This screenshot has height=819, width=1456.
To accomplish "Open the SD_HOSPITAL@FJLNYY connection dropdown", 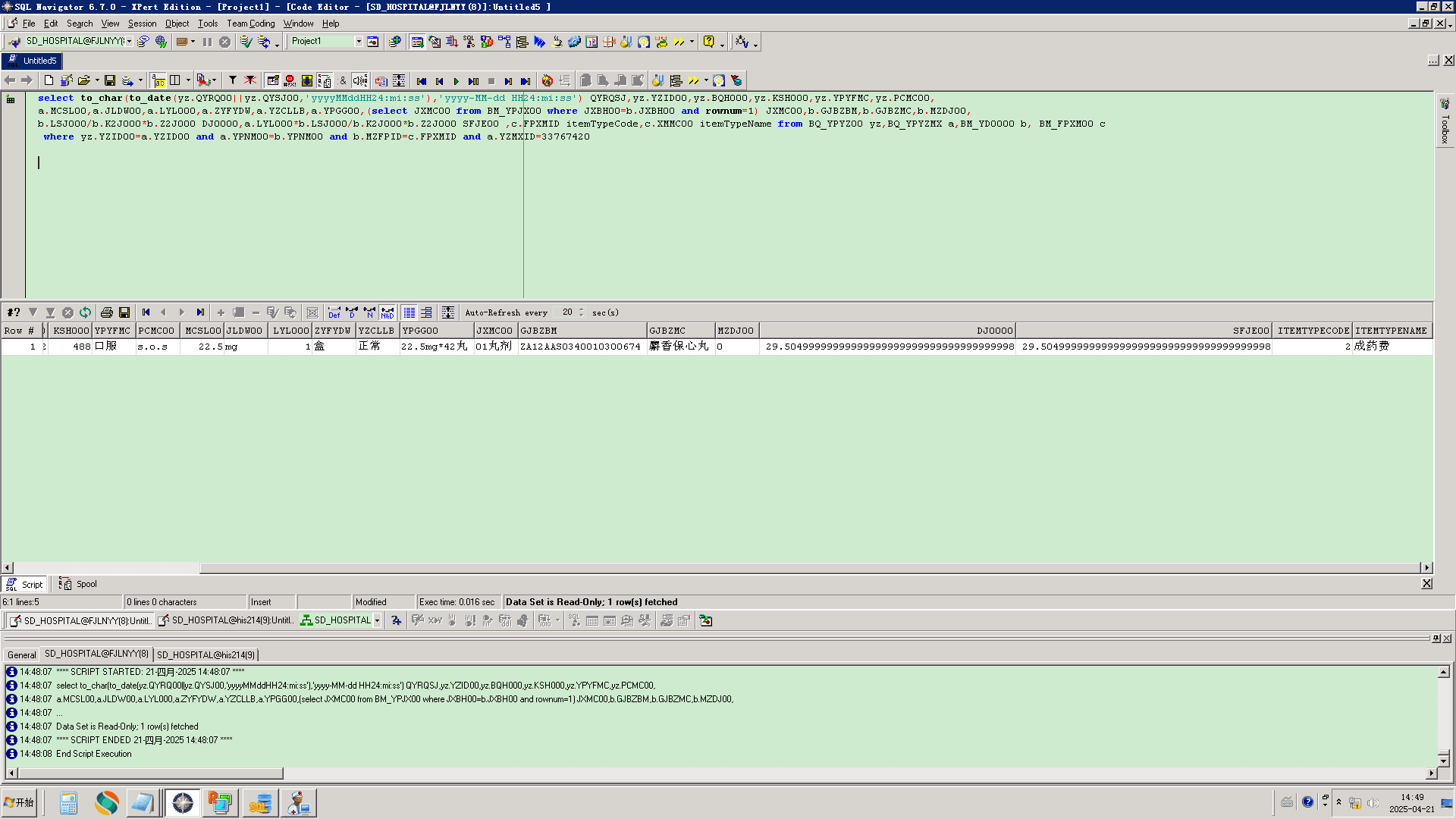I will (130, 42).
